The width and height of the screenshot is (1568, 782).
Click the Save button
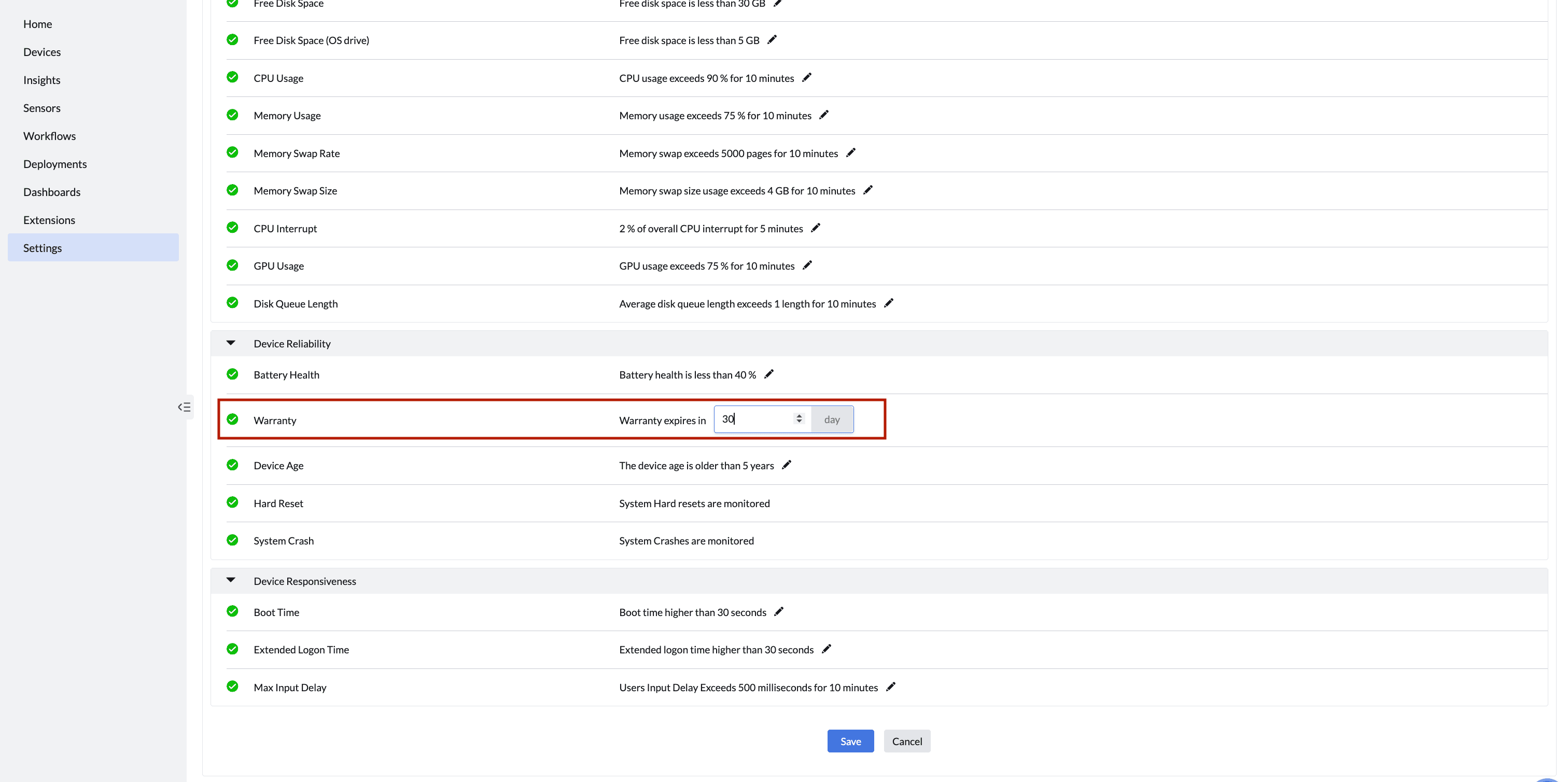(850, 741)
